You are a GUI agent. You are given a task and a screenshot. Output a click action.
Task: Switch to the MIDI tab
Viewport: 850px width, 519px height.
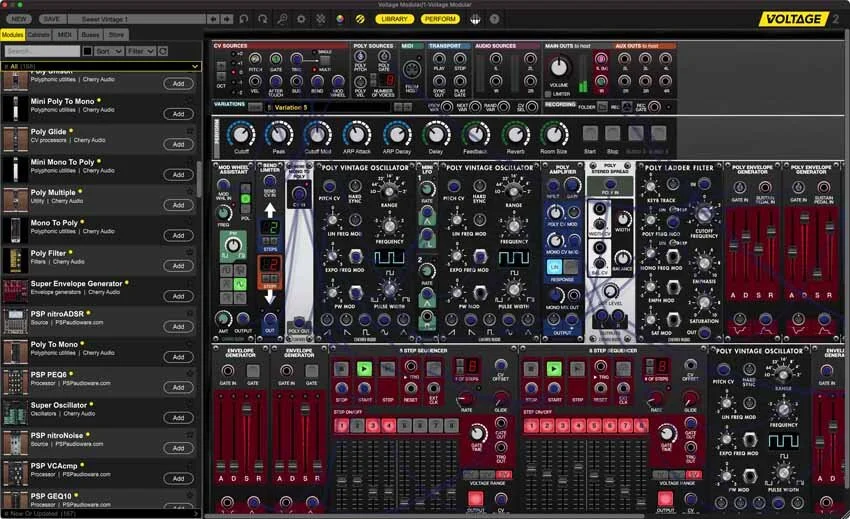pos(65,35)
